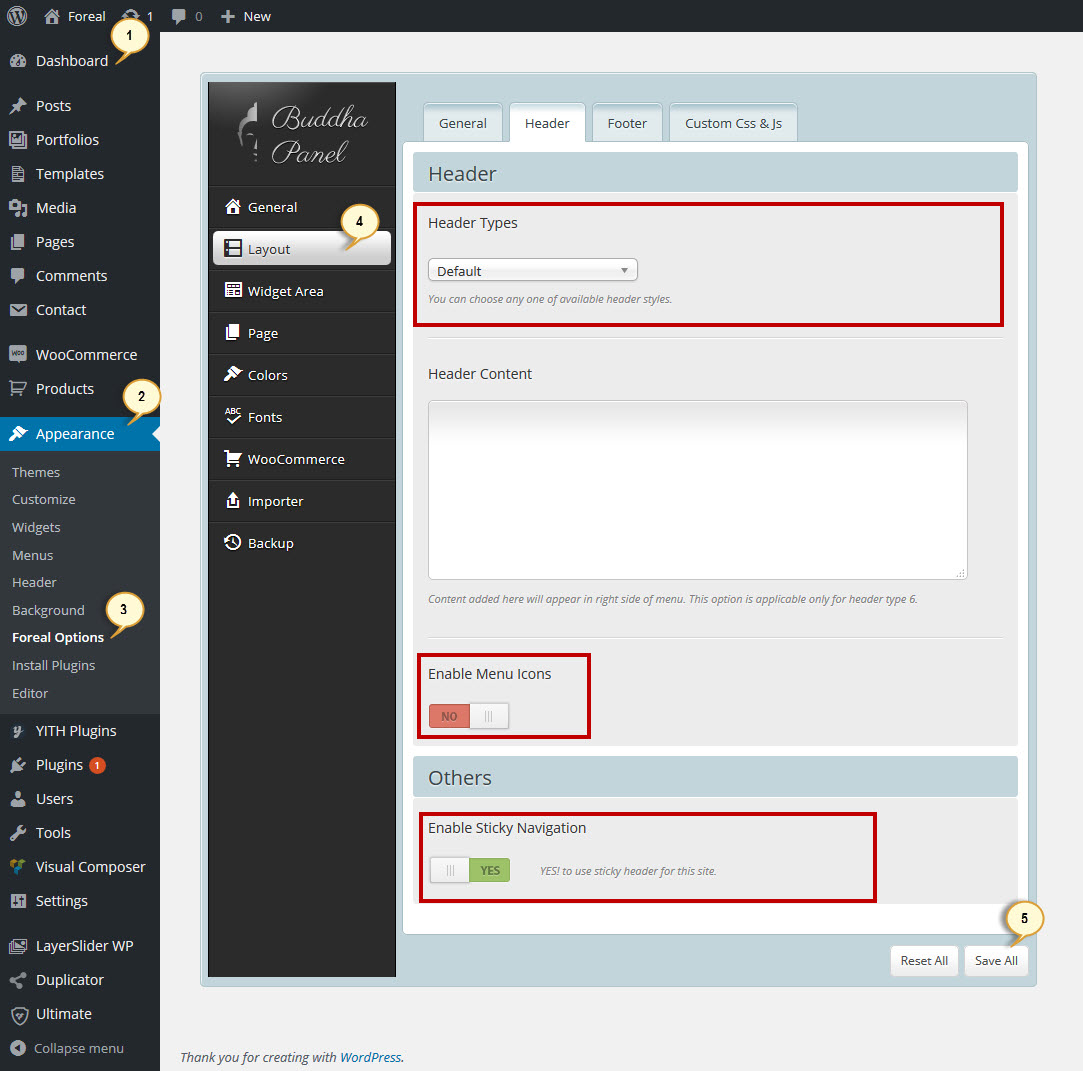Click the Dashboard gauge icon
Screen dimensions: 1083x1071
(19, 61)
